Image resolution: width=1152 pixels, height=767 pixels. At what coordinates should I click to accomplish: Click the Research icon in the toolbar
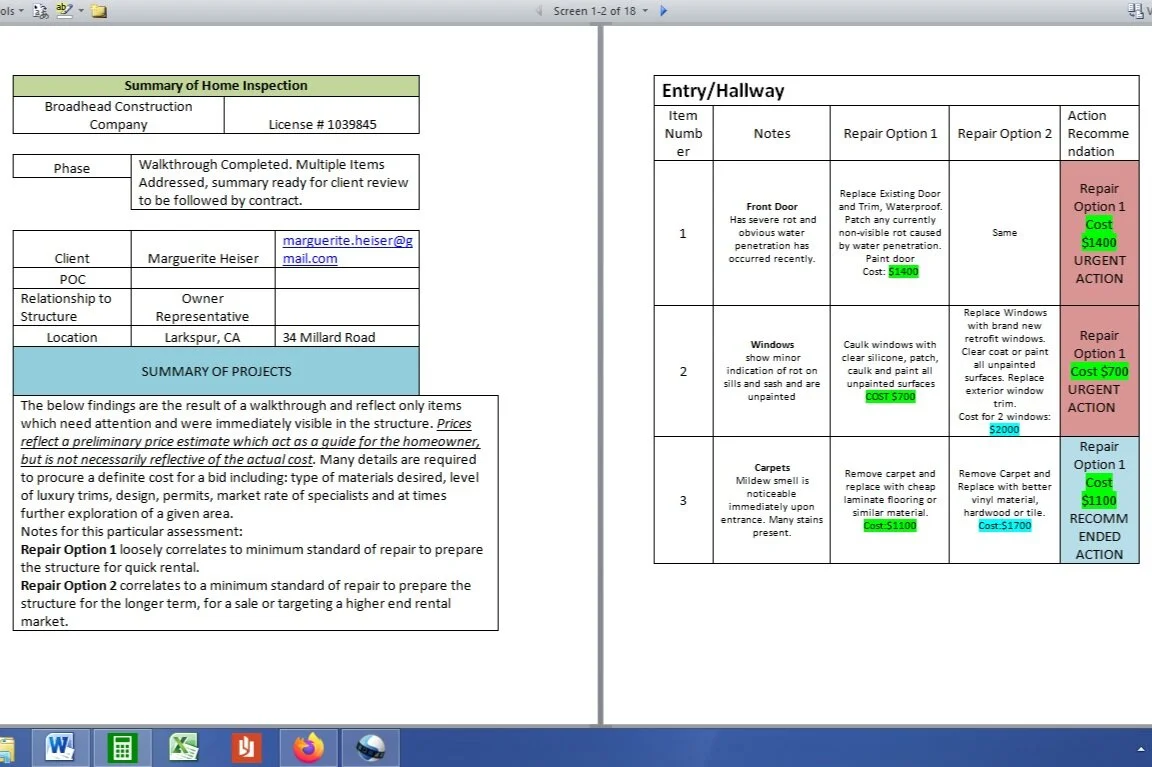(x=40, y=11)
